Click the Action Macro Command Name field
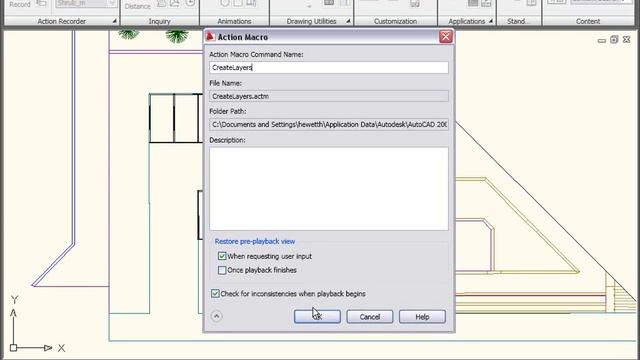This screenshot has width=640, height=360. tap(329, 68)
